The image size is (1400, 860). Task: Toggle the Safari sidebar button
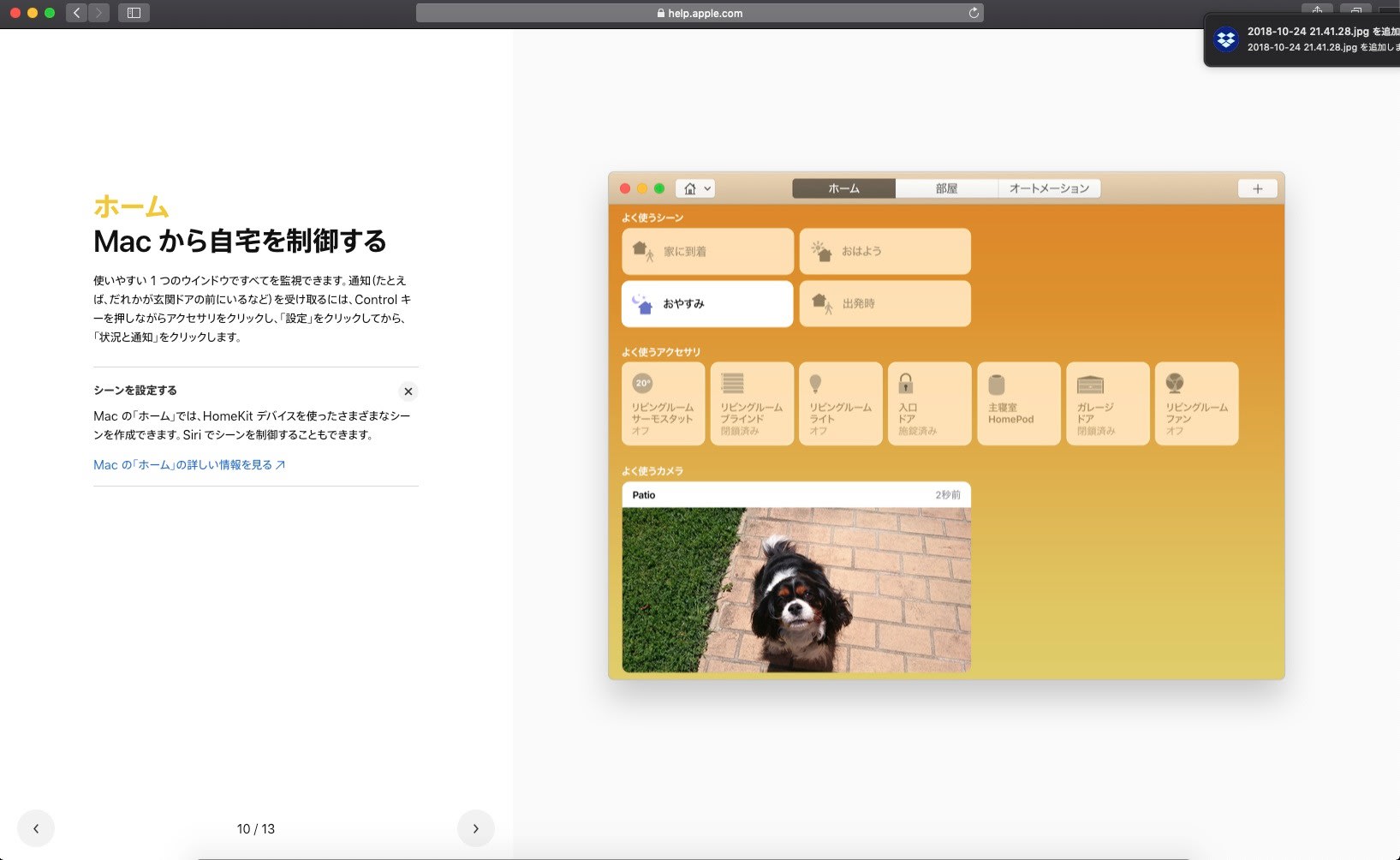(134, 13)
